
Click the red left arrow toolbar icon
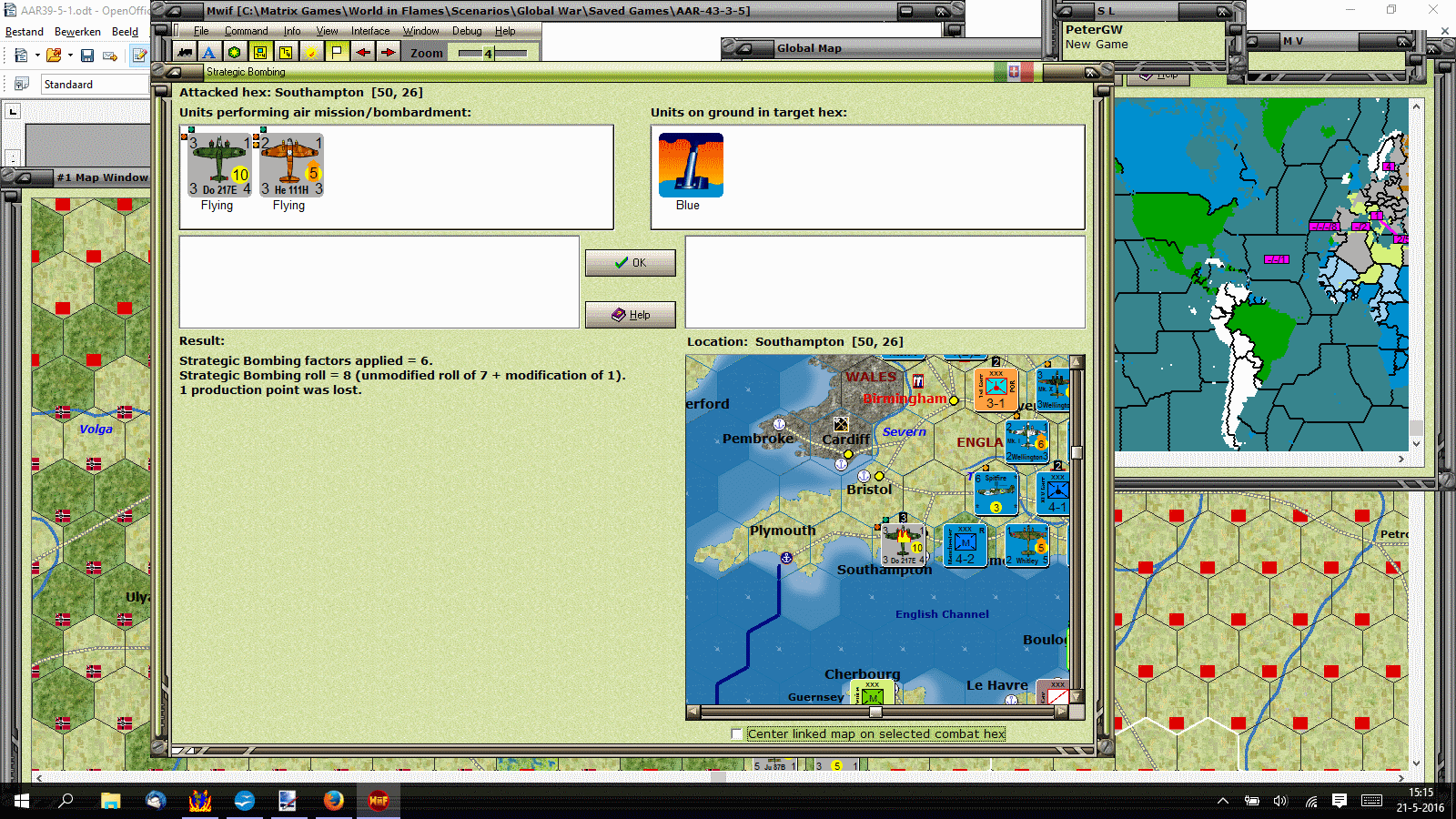point(363,52)
